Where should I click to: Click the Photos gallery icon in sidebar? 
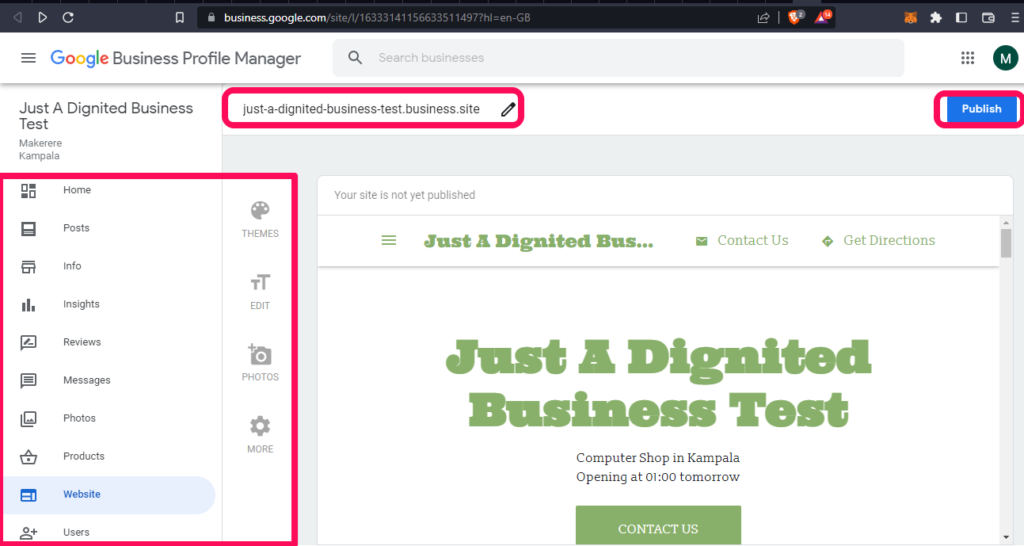(x=28, y=419)
